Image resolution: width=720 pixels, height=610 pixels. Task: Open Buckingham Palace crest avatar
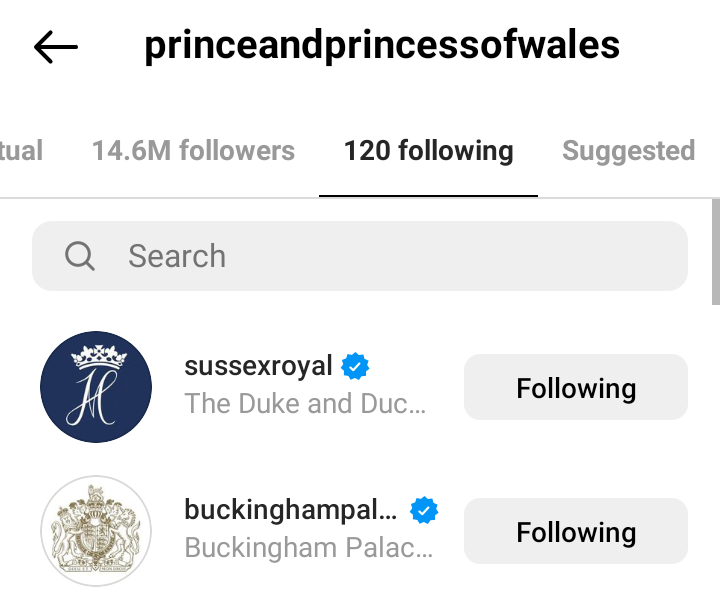(x=96, y=531)
